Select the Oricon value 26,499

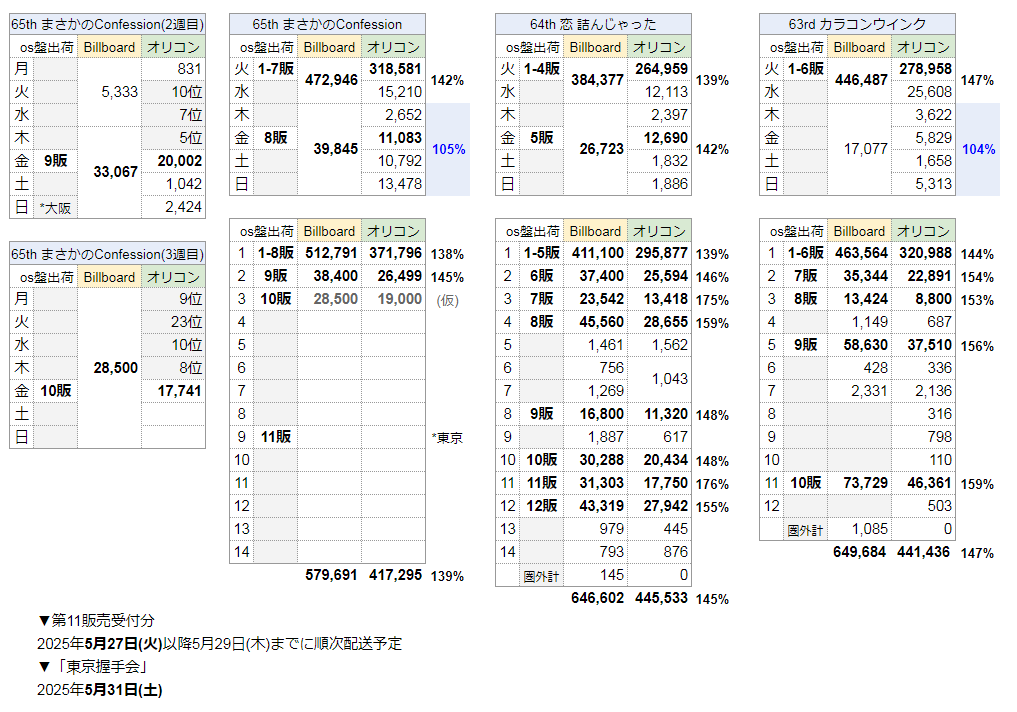point(400,276)
